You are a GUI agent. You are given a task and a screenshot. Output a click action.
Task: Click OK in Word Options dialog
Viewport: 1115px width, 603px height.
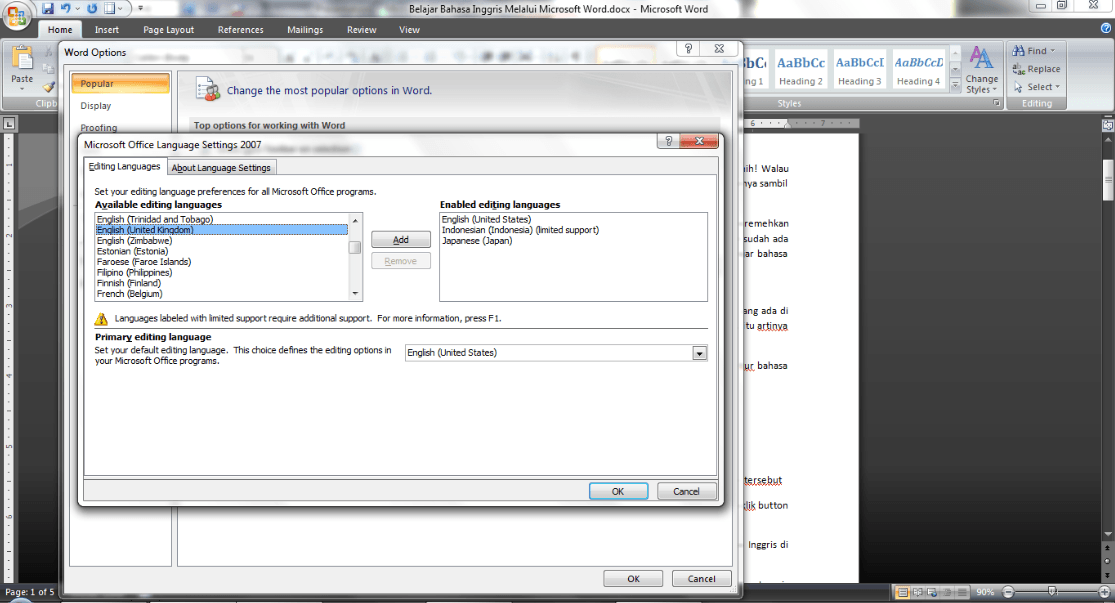click(x=634, y=579)
